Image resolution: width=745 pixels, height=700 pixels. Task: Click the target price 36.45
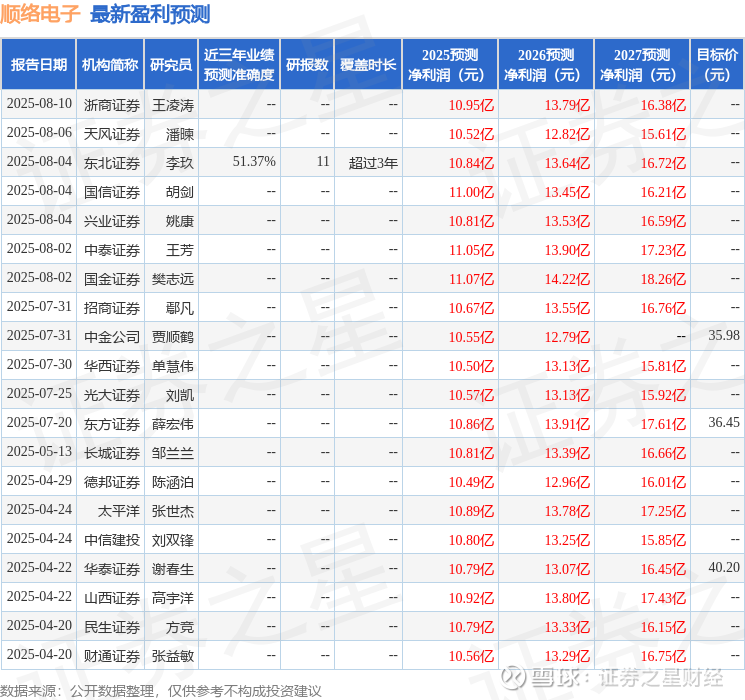pyautogui.click(x=724, y=422)
